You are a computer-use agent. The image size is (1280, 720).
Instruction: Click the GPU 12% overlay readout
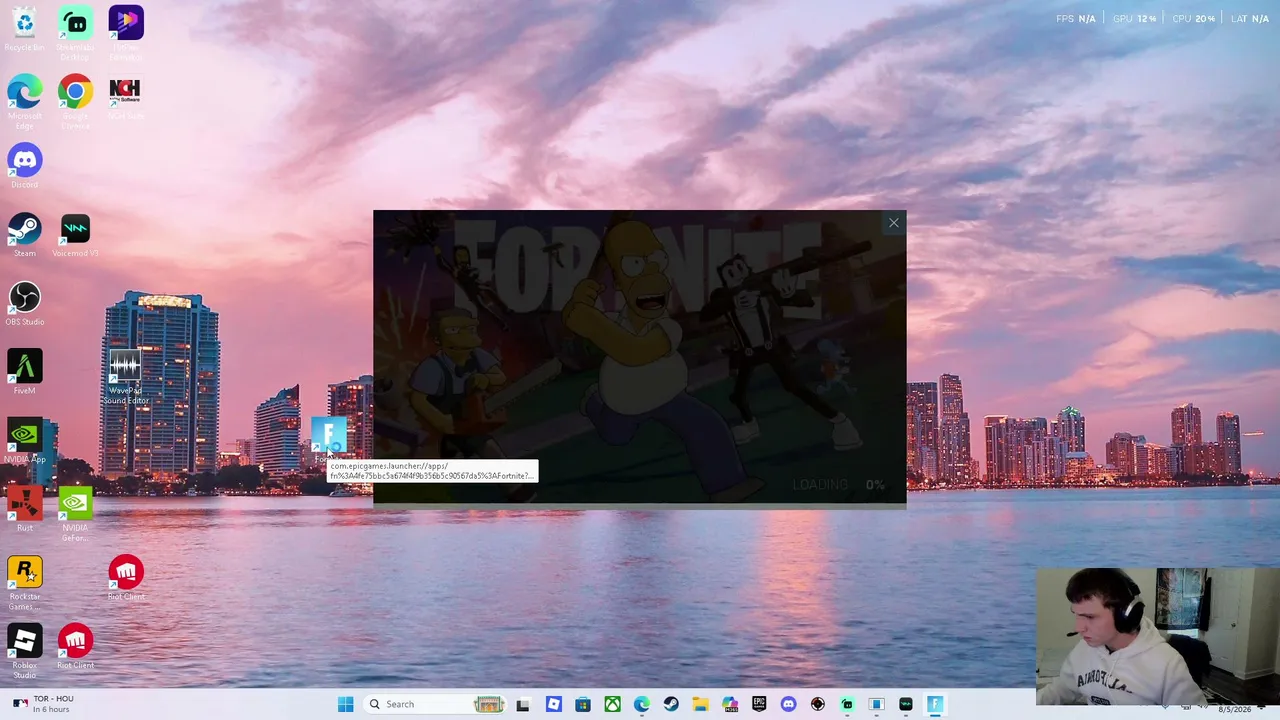point(1134,18)
